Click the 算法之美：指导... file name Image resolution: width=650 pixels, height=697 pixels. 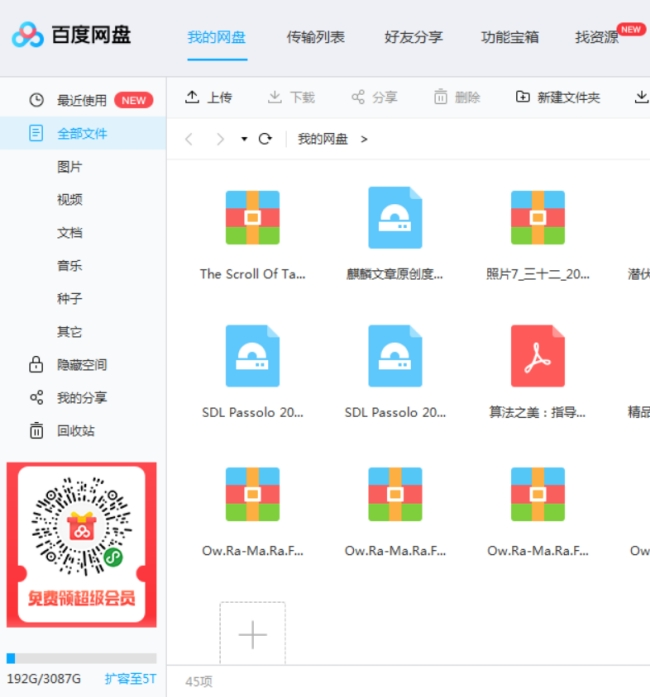click(x=538, y=413)
